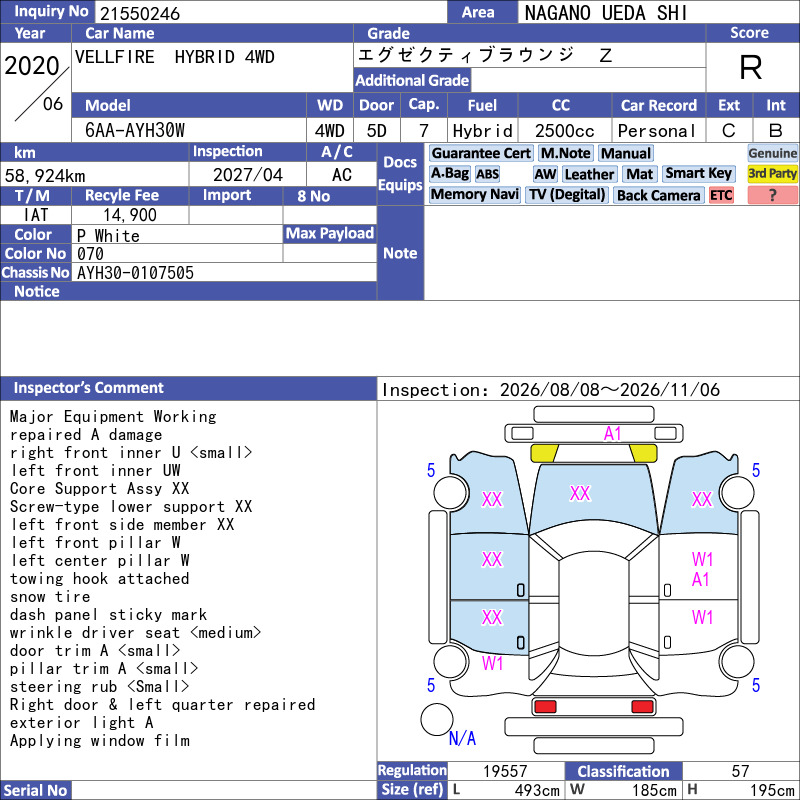Image resolution: width=800 pixels, height=800 pixels.
Task: Click the Serial No field
Action: [224, 790]
